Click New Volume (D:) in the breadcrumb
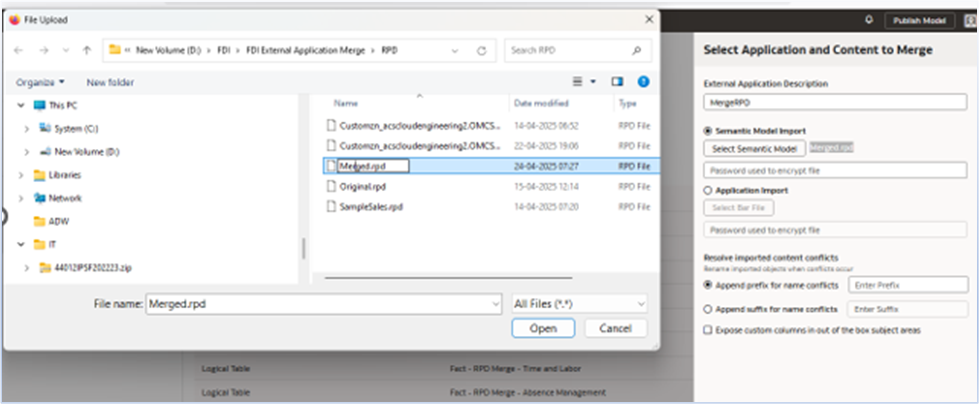 click(x=169, y=51)
